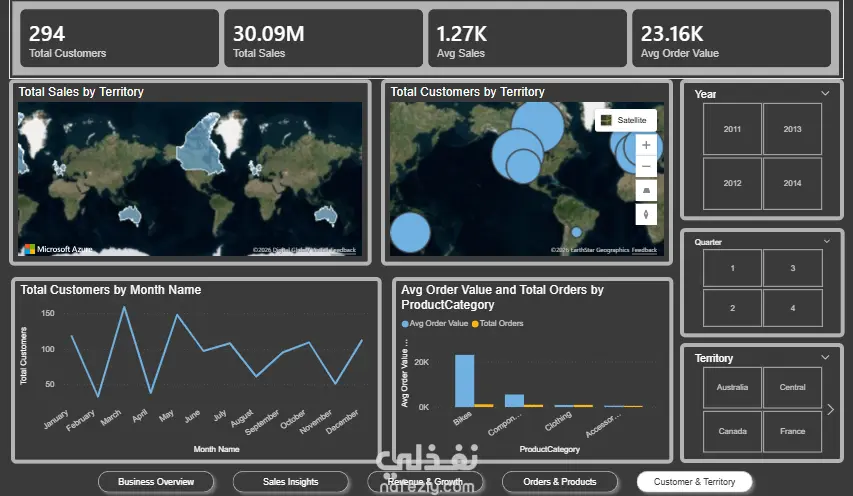Click the Avg Sales 1.27K card
The height and width of the screenshot is (496, 853).
pyautogui.click(x=527, y=38)
